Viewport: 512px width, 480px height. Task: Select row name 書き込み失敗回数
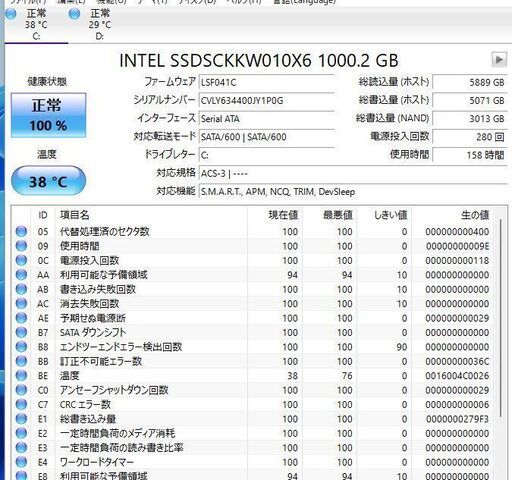98,289
